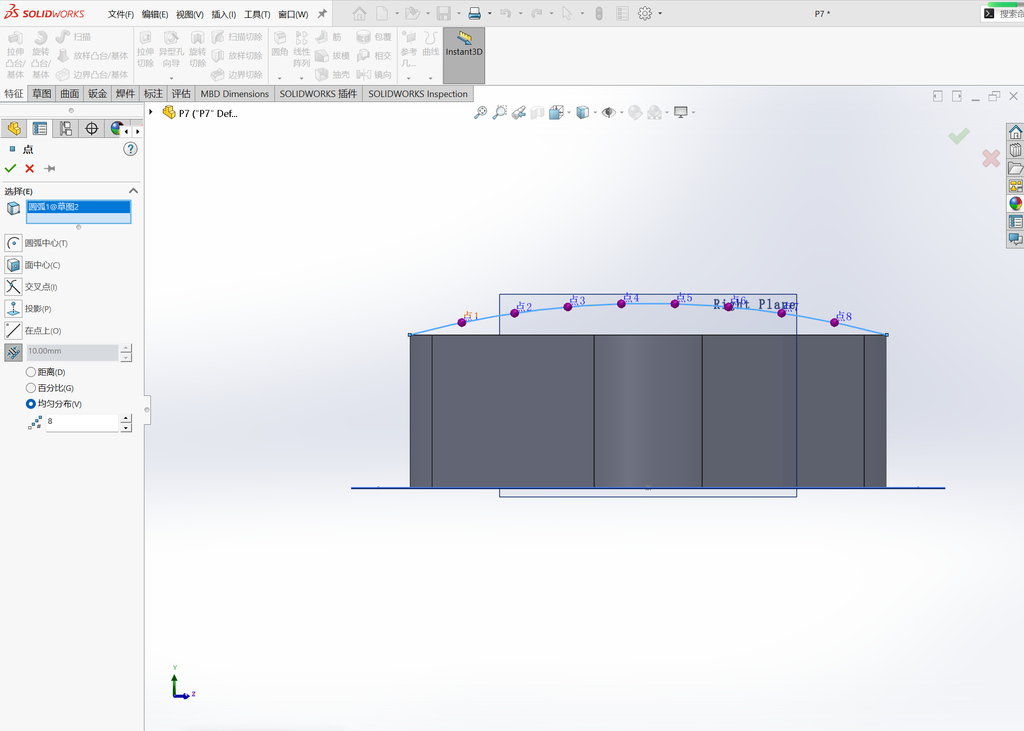Image resolution: width=1024 pixels, height=731 pixels.
Task: Click the 点8 preview point on the arc
Action: point(834,322)
